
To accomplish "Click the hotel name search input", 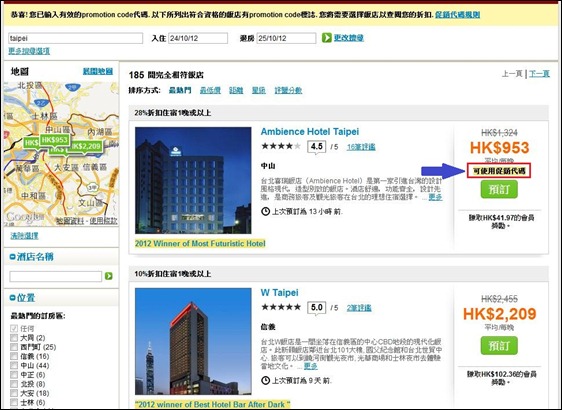I will (x=56, y=276).
